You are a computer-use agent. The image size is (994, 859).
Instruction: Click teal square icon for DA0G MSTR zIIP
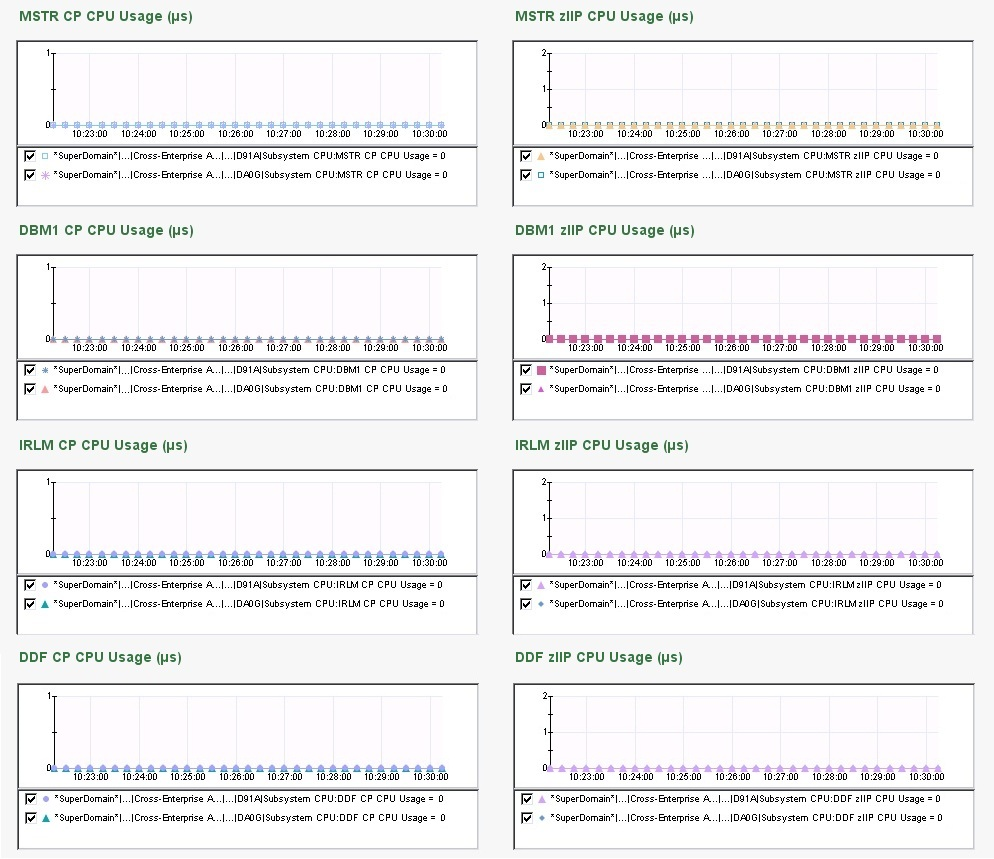pos(541,175)
